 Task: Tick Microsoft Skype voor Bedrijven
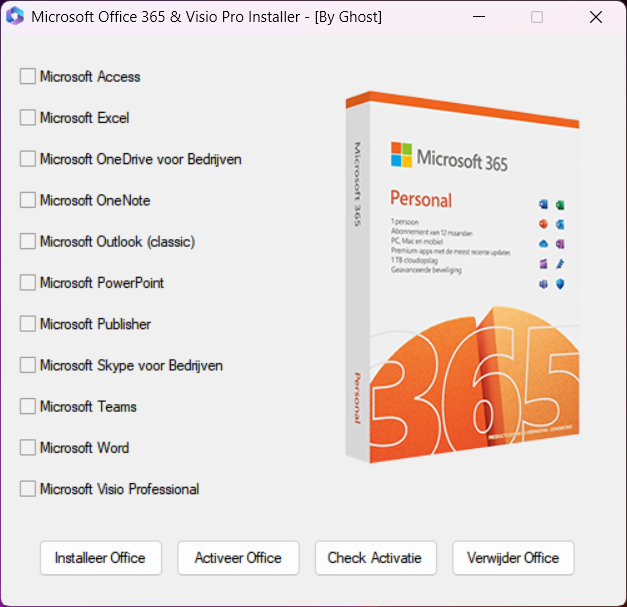[28, 365]
